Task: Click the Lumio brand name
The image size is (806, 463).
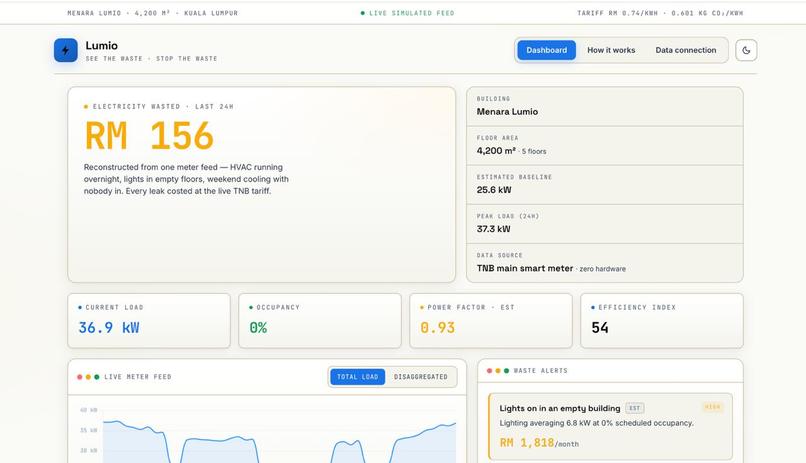Action: pos(102,46)
